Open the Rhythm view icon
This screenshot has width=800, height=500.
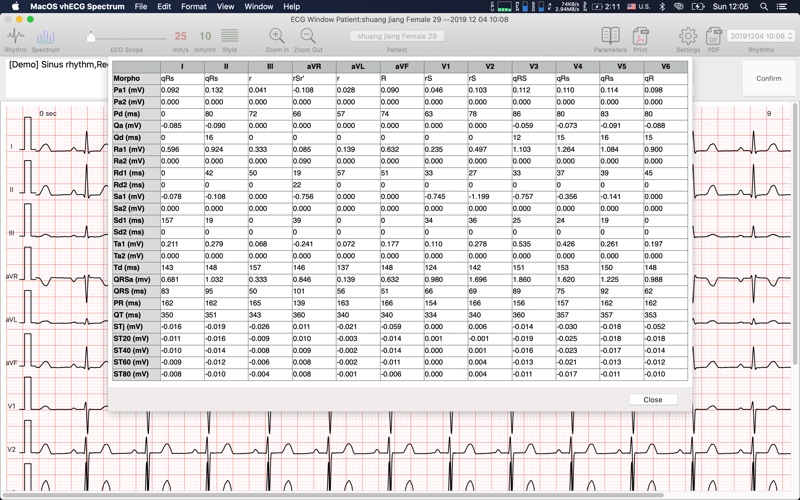[x=15, y=36]
